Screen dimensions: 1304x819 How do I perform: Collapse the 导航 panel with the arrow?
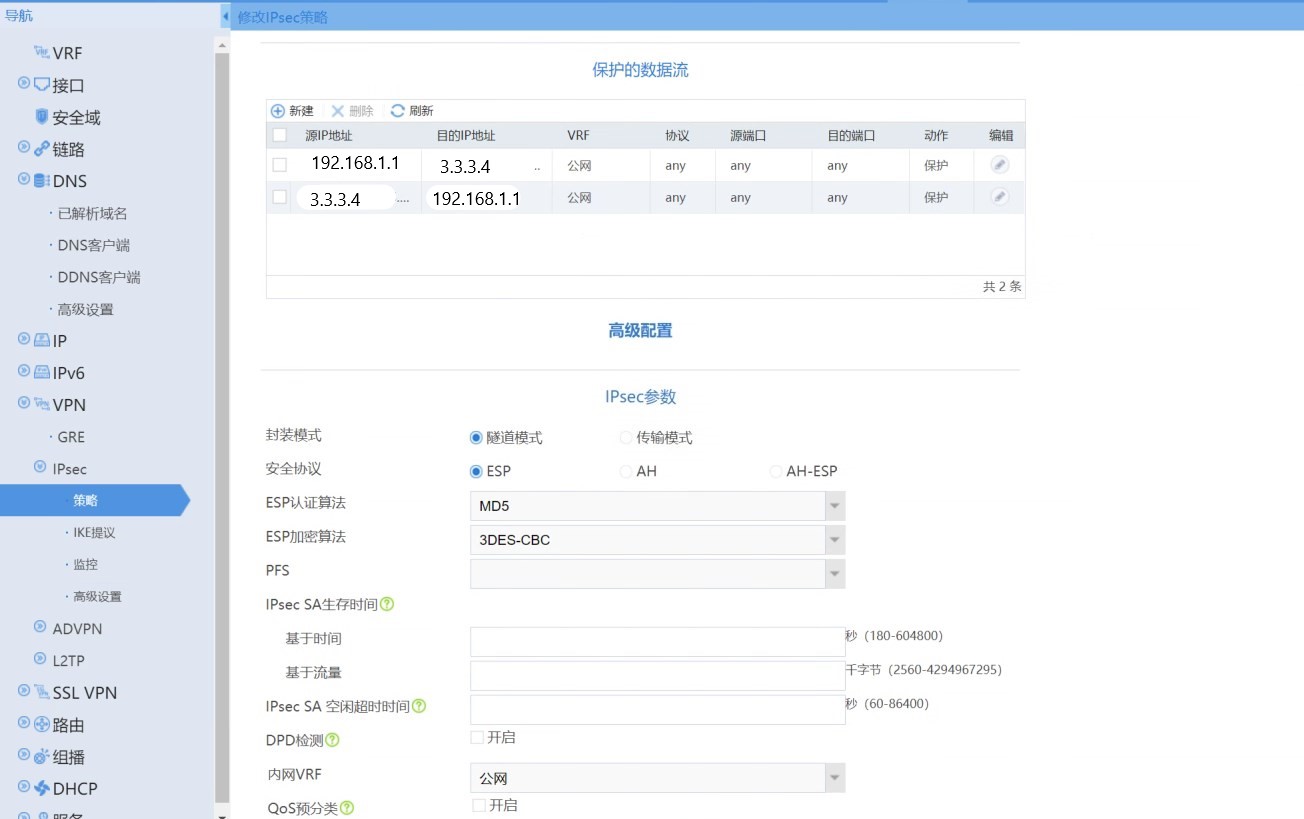click(225, 17)
